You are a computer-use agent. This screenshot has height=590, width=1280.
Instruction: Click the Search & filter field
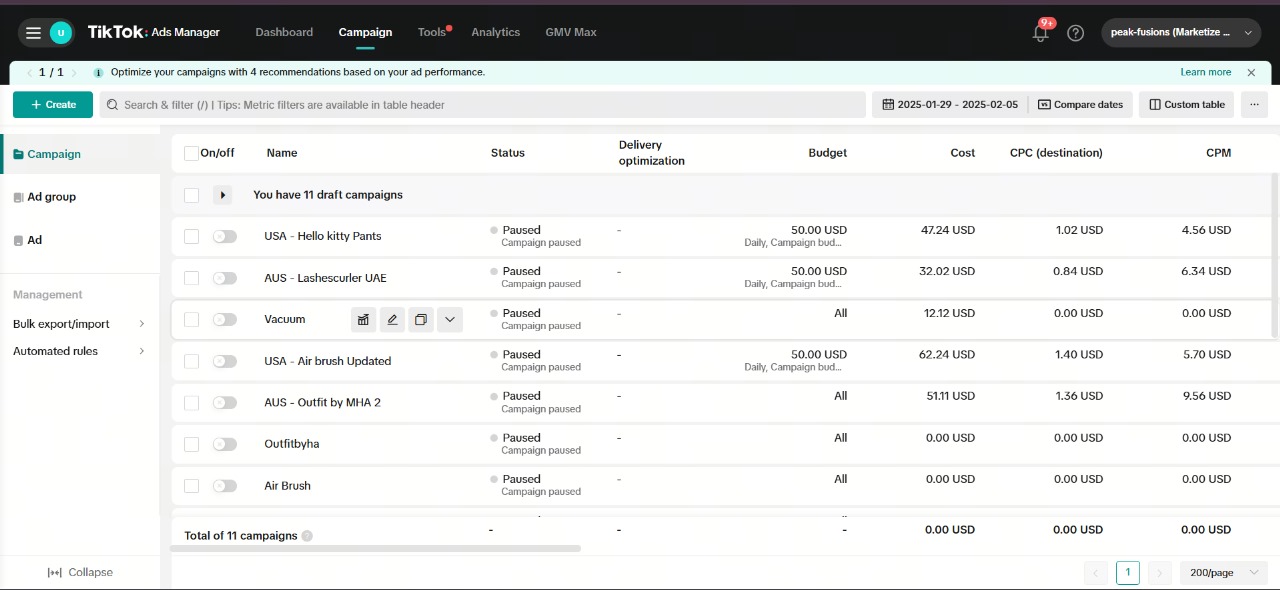482,105
